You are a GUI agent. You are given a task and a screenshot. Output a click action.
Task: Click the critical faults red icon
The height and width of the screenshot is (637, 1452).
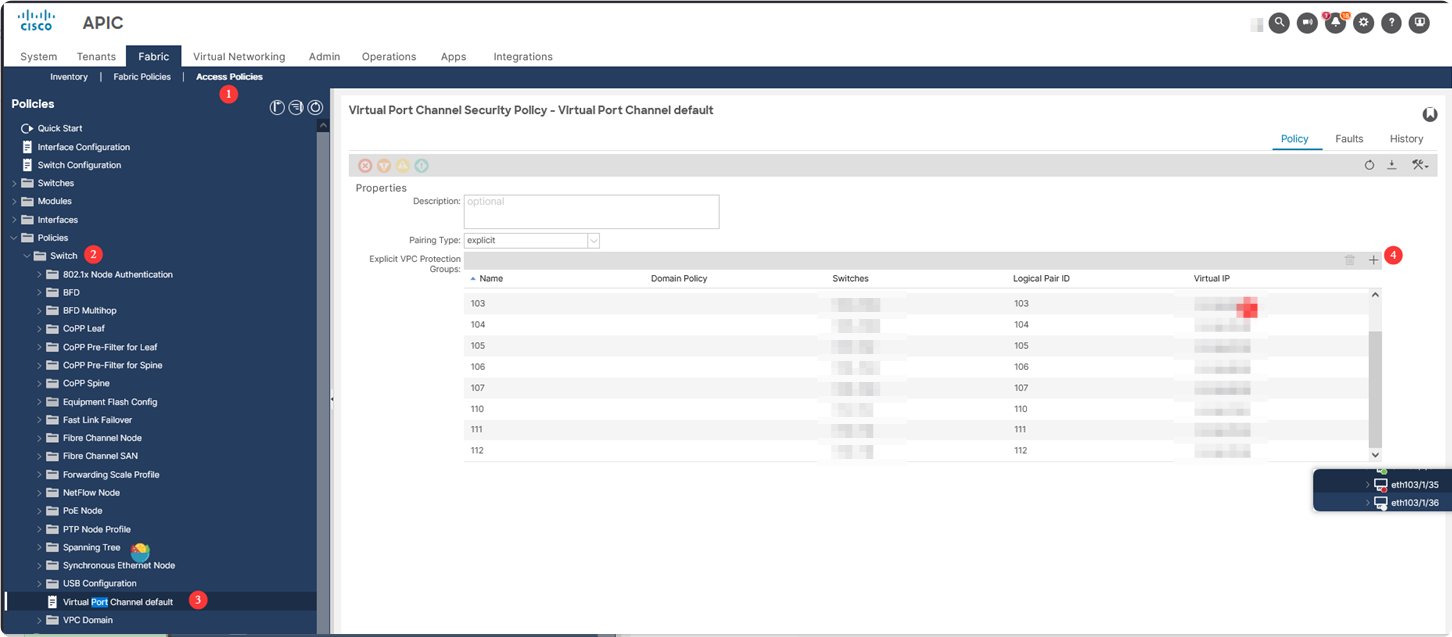[365, 166]
